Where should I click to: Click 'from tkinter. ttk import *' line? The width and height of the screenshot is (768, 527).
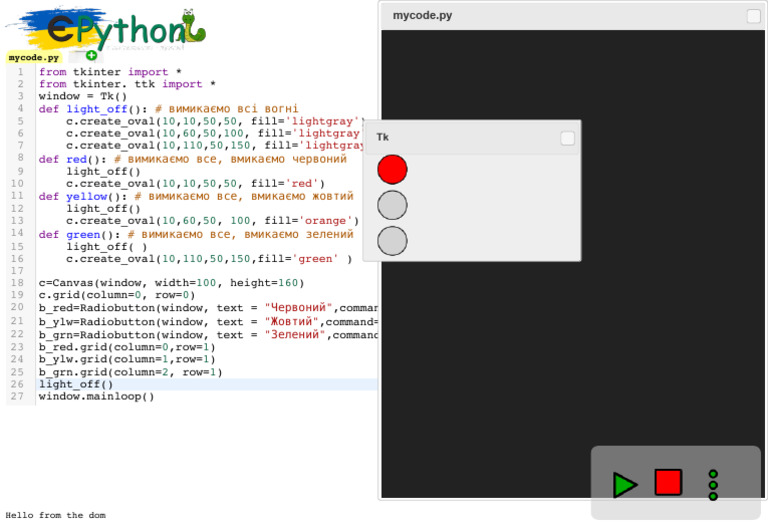[127, 84]
